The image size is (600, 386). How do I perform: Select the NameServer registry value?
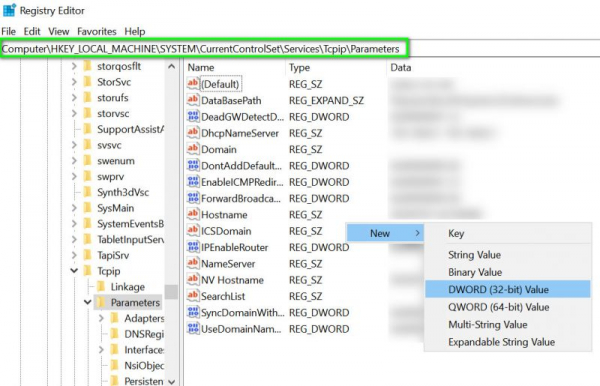228,264
